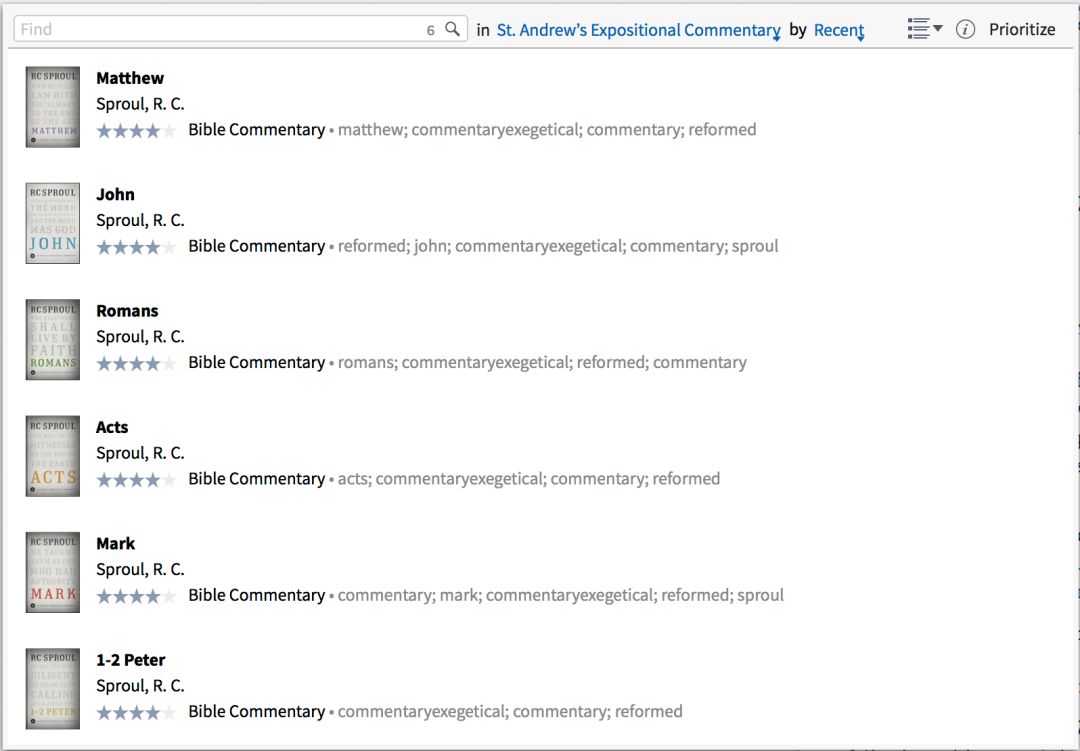Open the Mark book cover thumbnail
This screenshot has height=751, width=1080.
pyautogui.click(x=53, y=573)
